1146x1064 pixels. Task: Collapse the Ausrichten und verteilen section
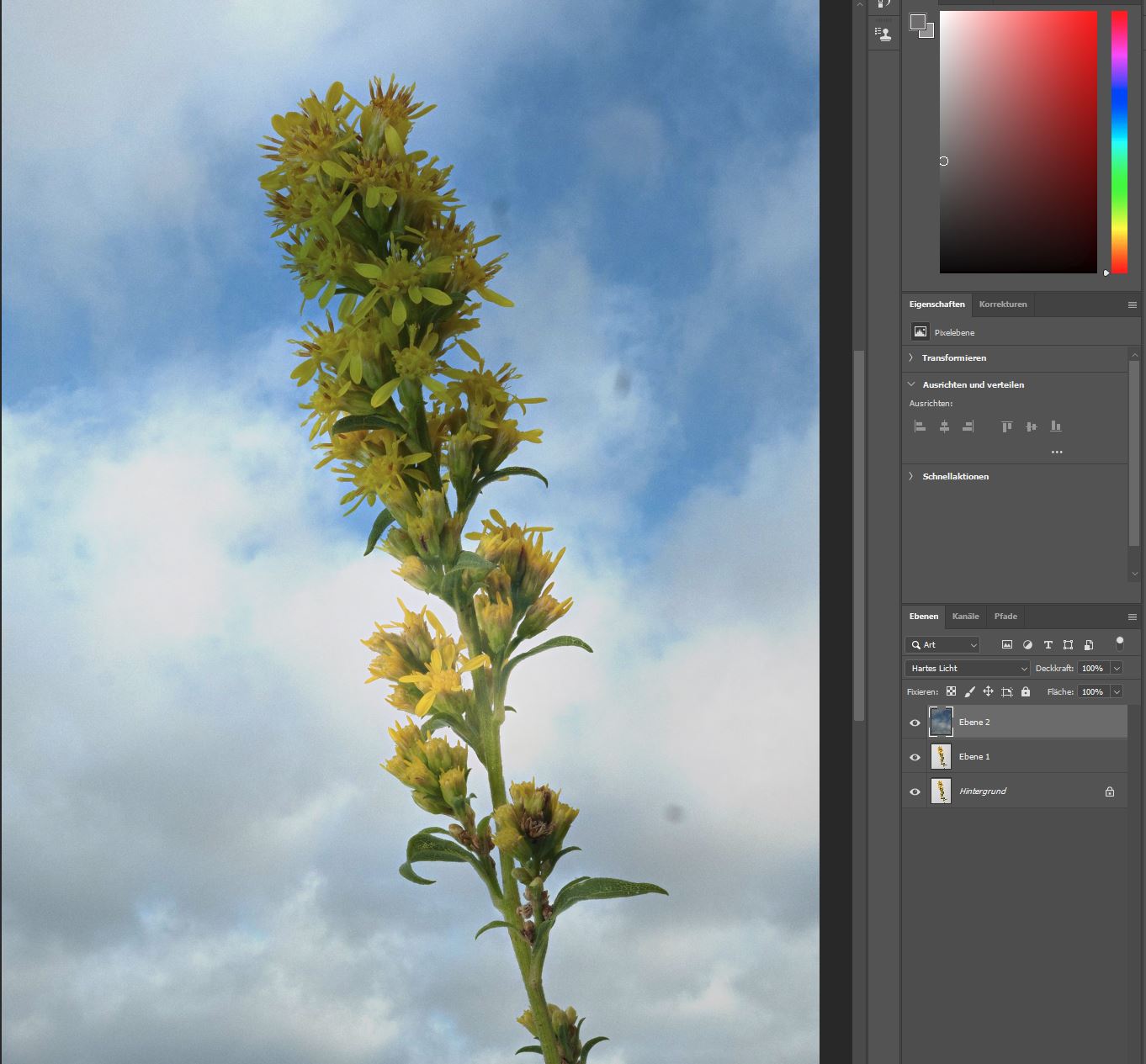pos(911,384)
